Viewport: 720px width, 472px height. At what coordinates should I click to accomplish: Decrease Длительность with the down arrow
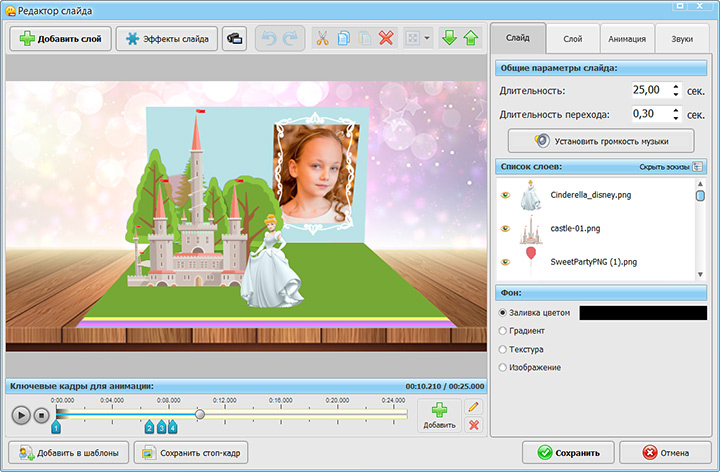pyautogui.click(x=676, y=94)
